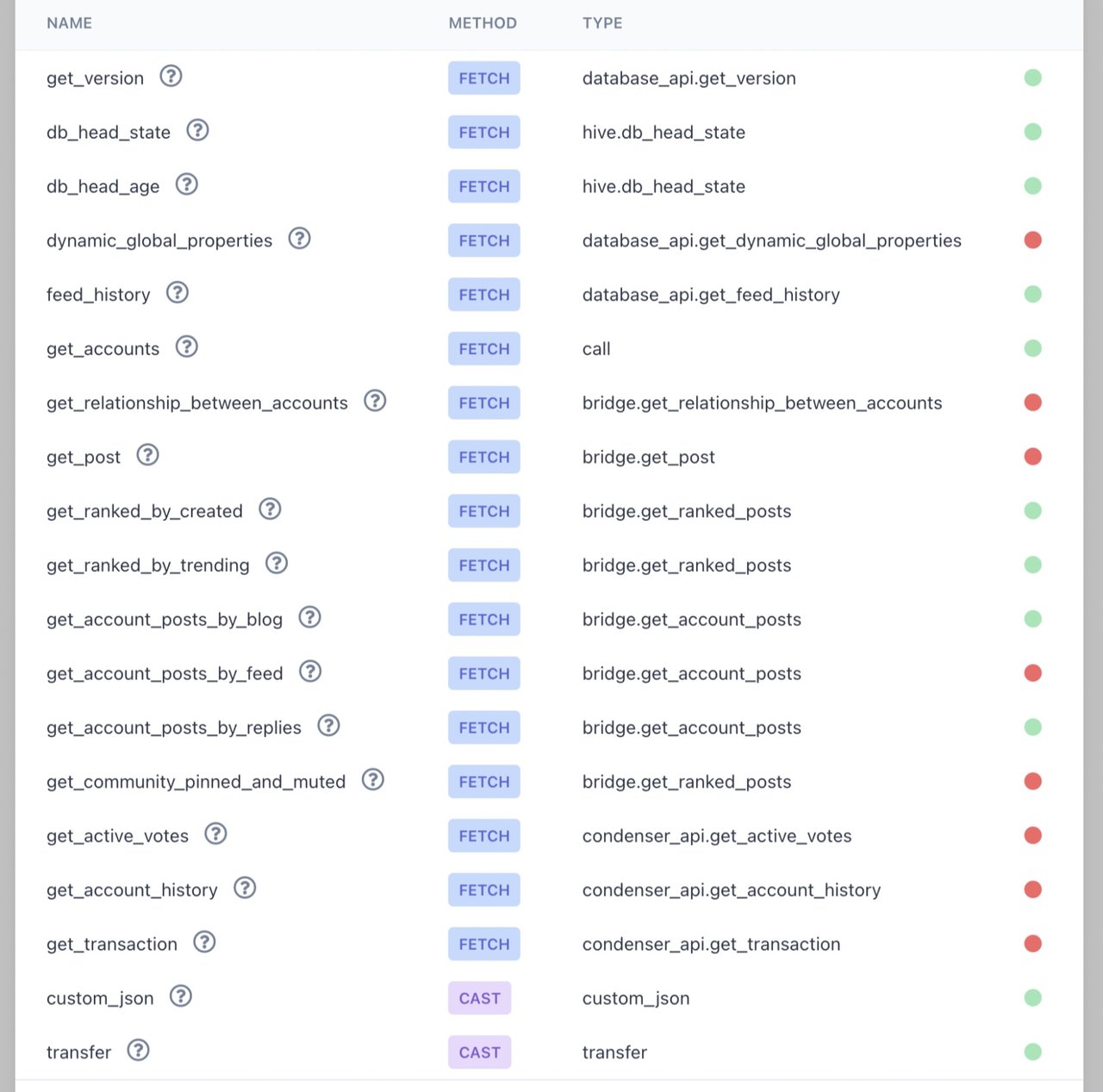Open help icon next to custom_json

pos(180,996)
